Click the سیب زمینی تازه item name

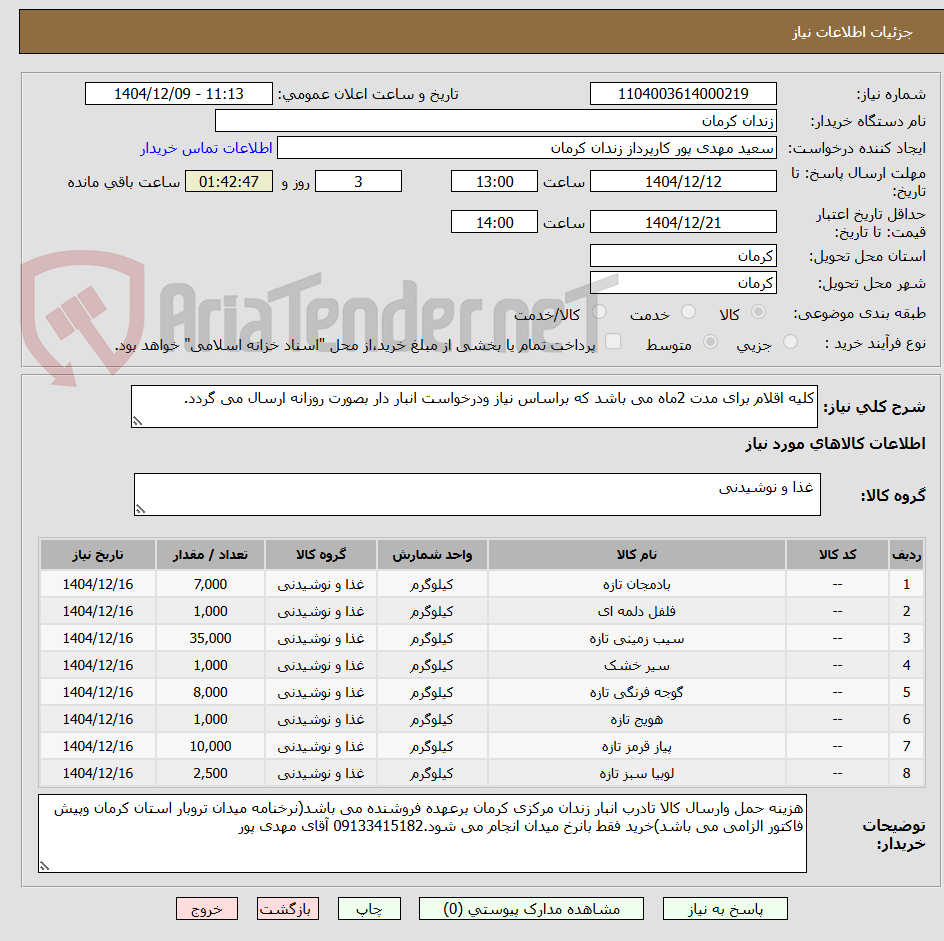[636, 638]
